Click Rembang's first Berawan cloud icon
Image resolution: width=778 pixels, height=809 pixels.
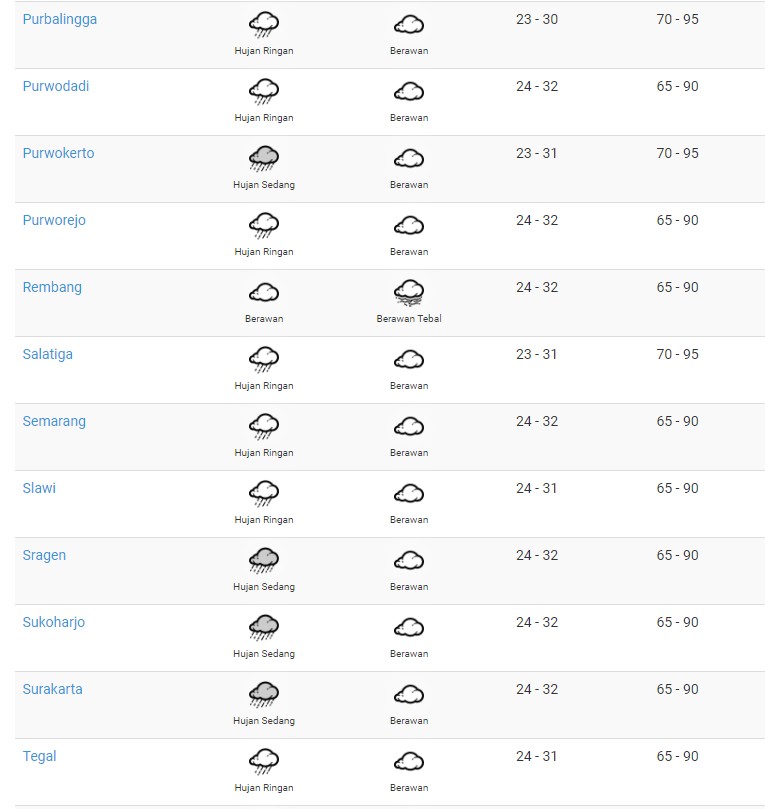pyautogui.click(x=264, y=293)
